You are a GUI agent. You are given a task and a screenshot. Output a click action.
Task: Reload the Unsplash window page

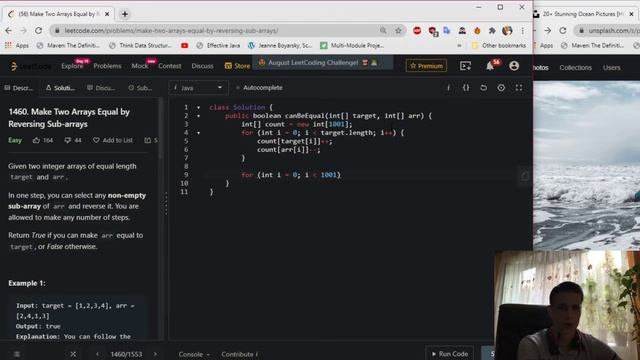click(x=563, y=31)
